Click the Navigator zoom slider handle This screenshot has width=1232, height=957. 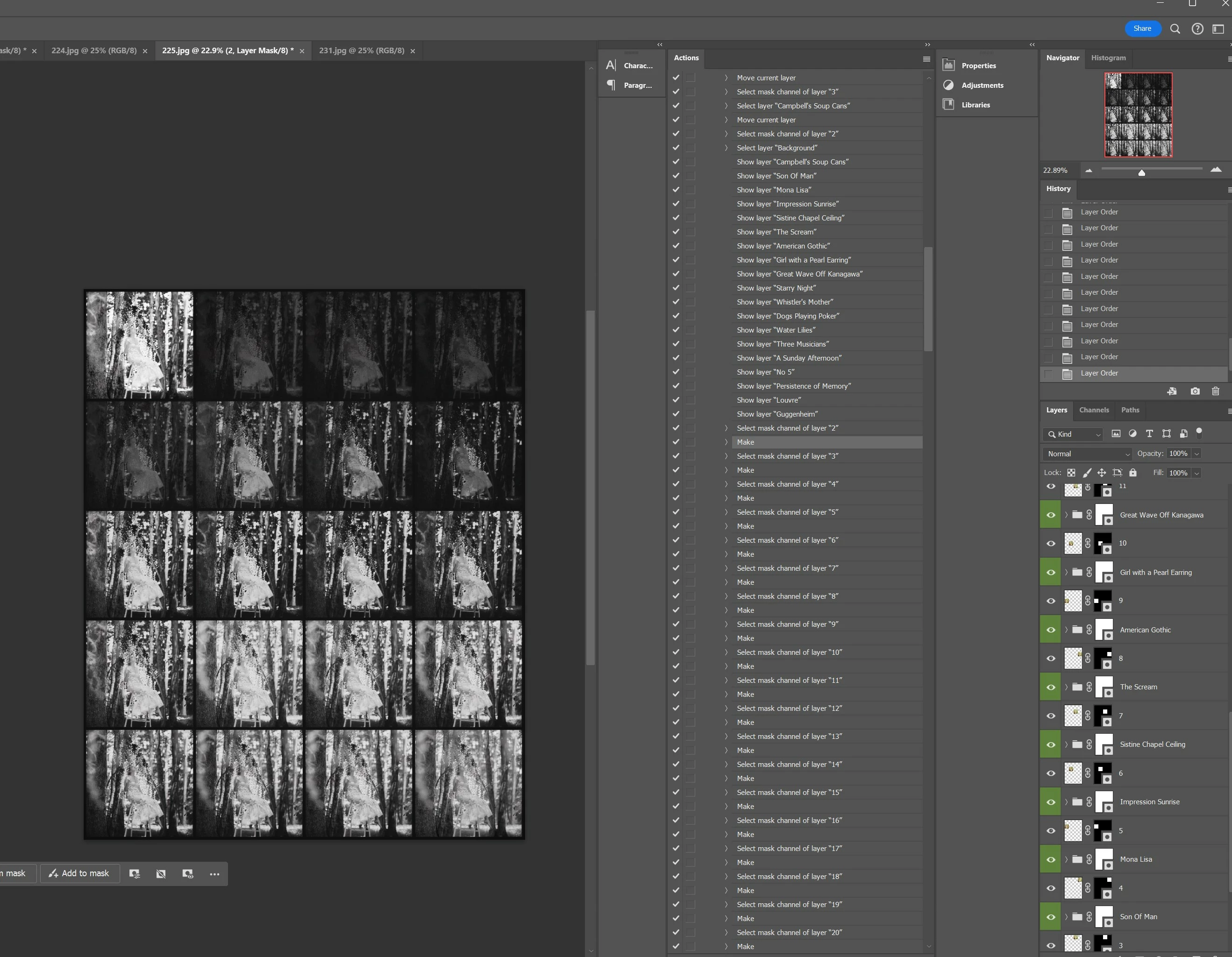1141,172
